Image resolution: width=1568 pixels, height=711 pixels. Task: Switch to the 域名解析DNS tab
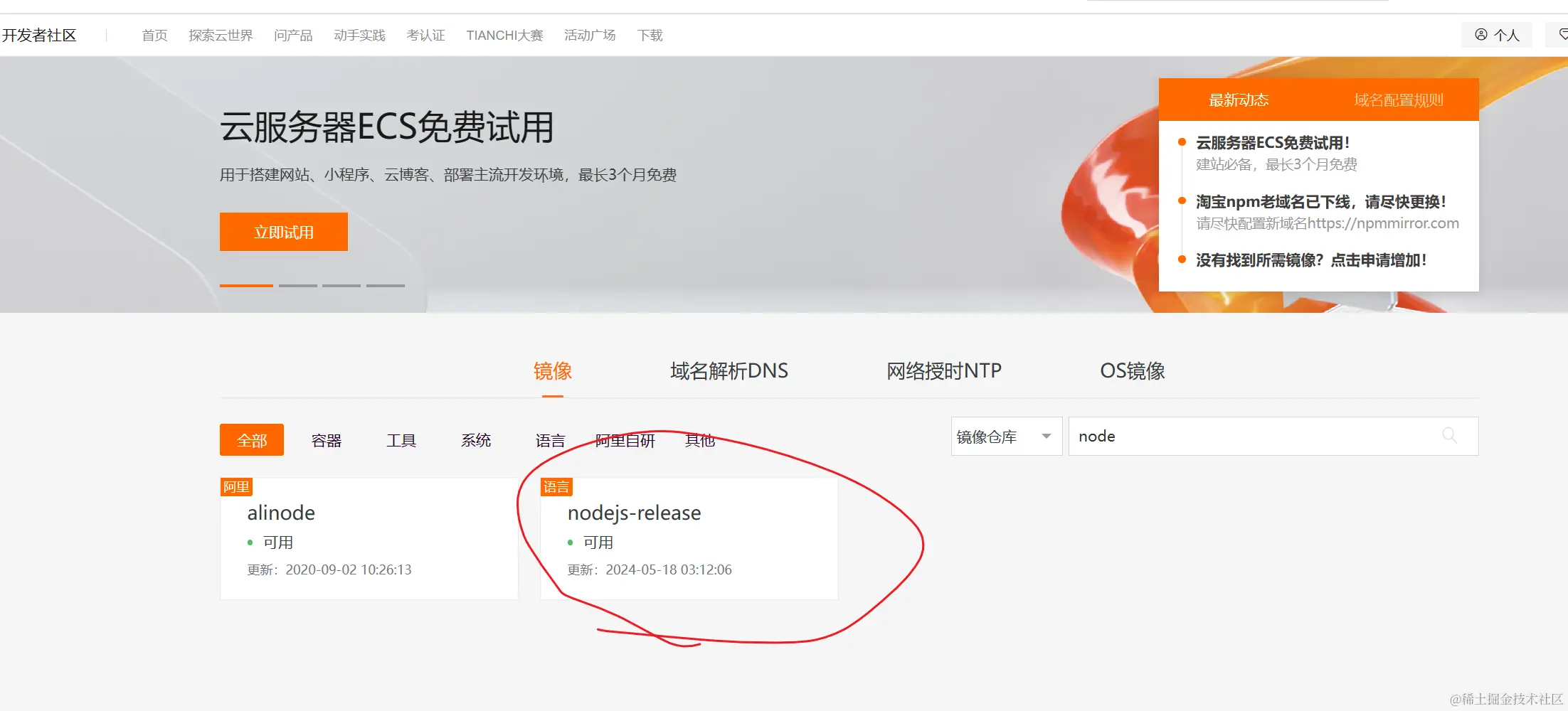[729, 370]
